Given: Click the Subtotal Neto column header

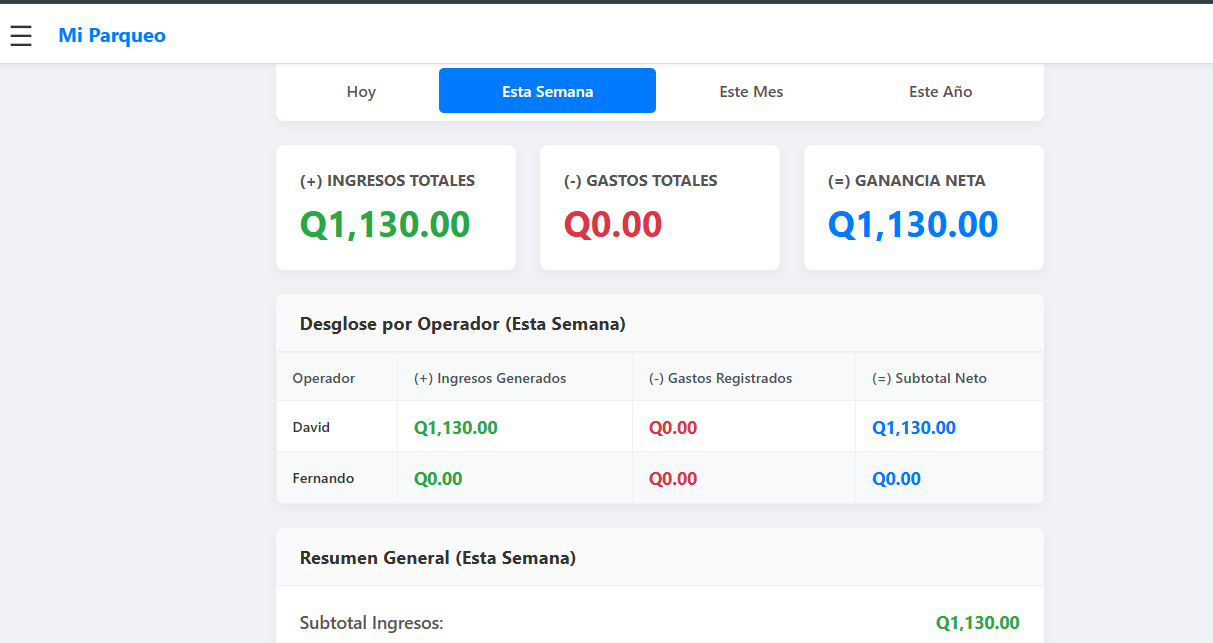Looking at the screenshot, I should 929,378.
